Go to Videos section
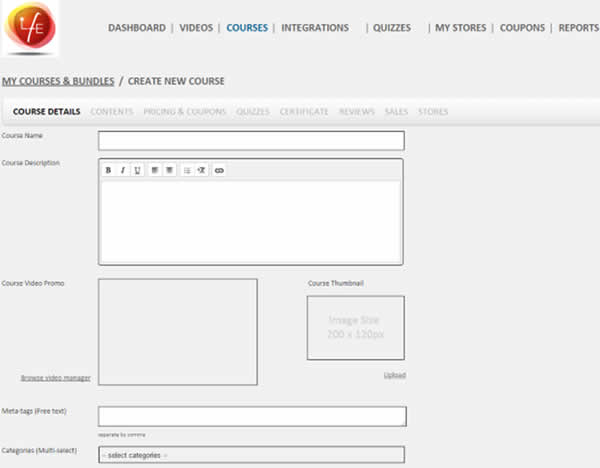 pyautogui.click(x=196, y=28)
